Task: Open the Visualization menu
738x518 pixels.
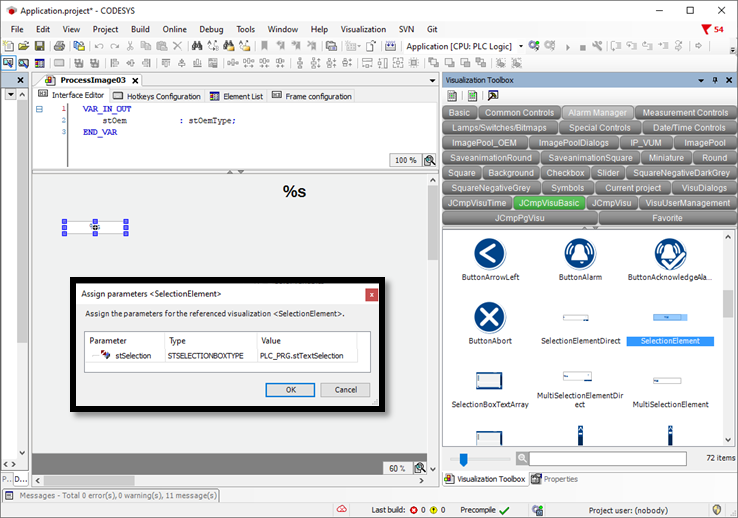Action: point(363,29)
